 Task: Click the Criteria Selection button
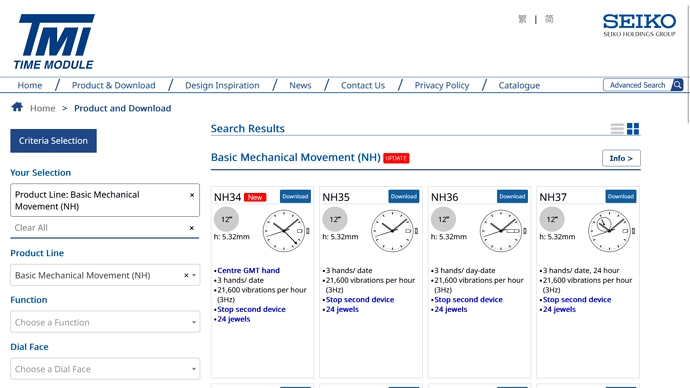click(x=53, y=141)
